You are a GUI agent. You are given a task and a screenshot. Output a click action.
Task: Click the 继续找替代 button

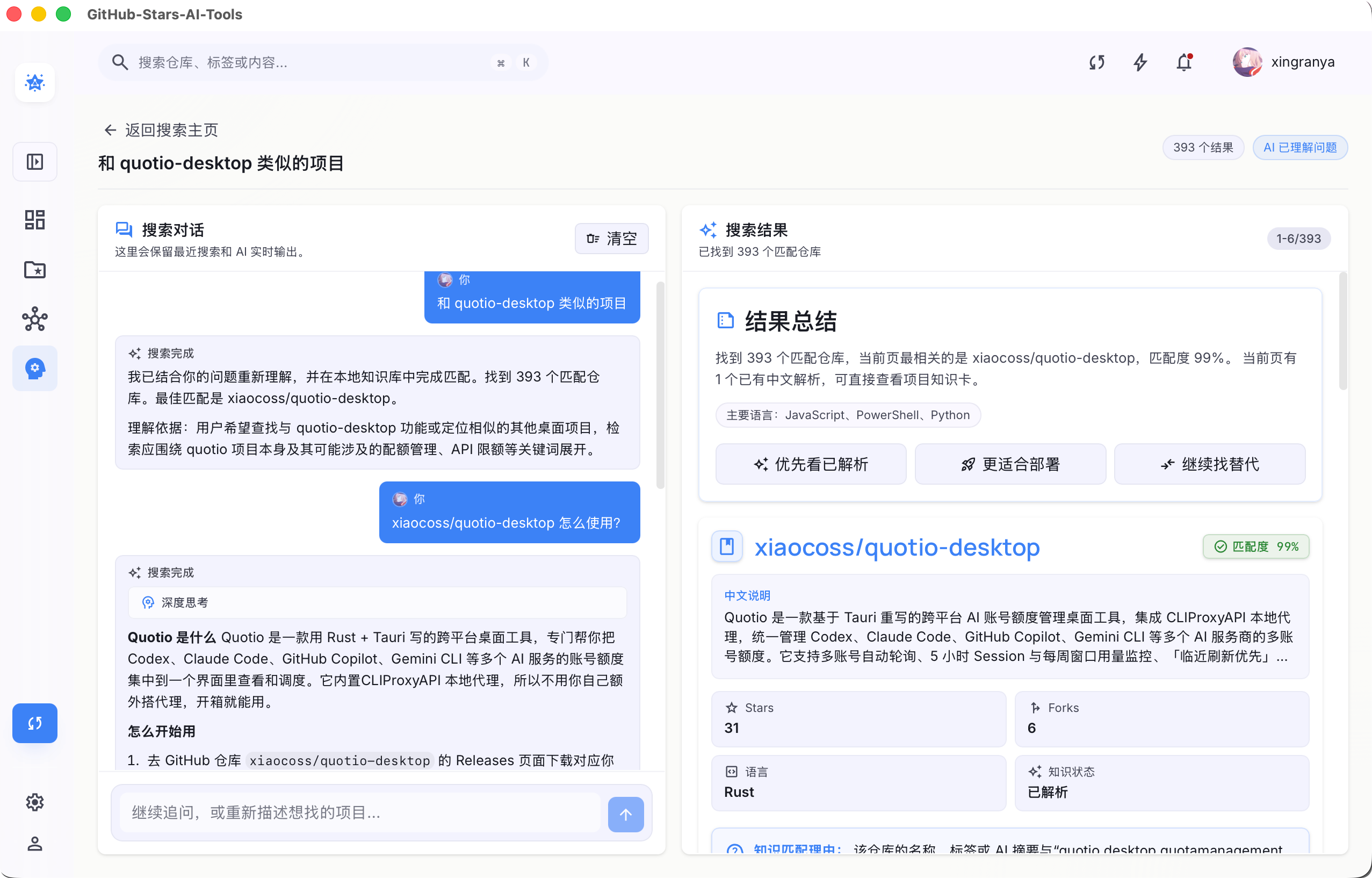coord(1210,464)
